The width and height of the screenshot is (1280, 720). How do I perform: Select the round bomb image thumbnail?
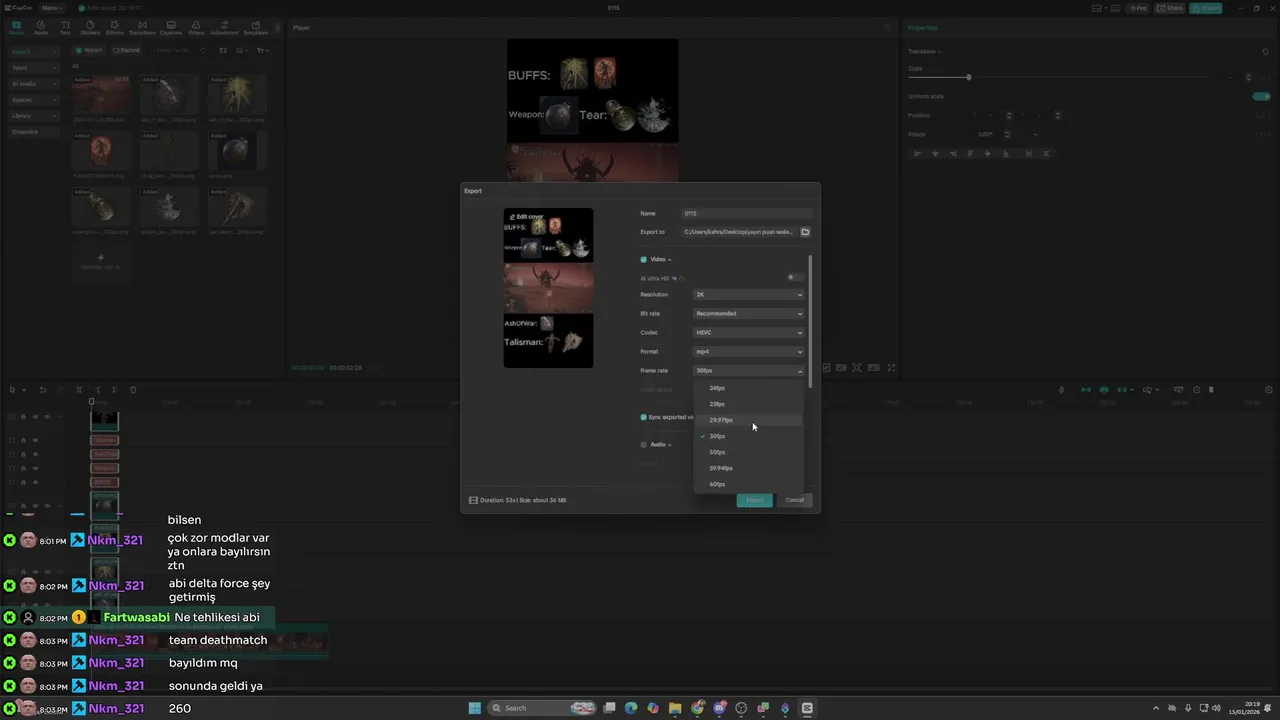click(238, 151)
